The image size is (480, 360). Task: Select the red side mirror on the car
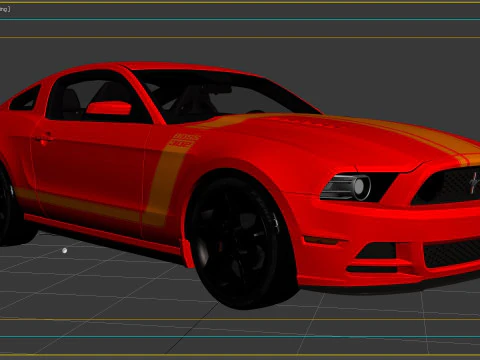coord(109,108)
